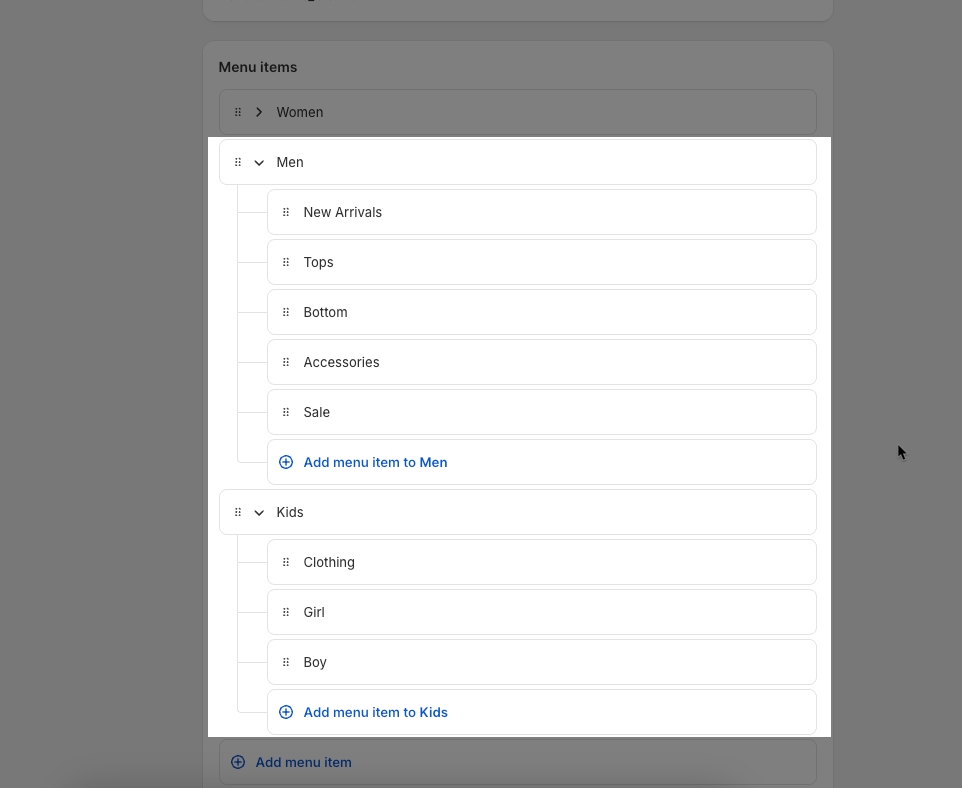Select the Clothing menu item

tap(542, 562)
